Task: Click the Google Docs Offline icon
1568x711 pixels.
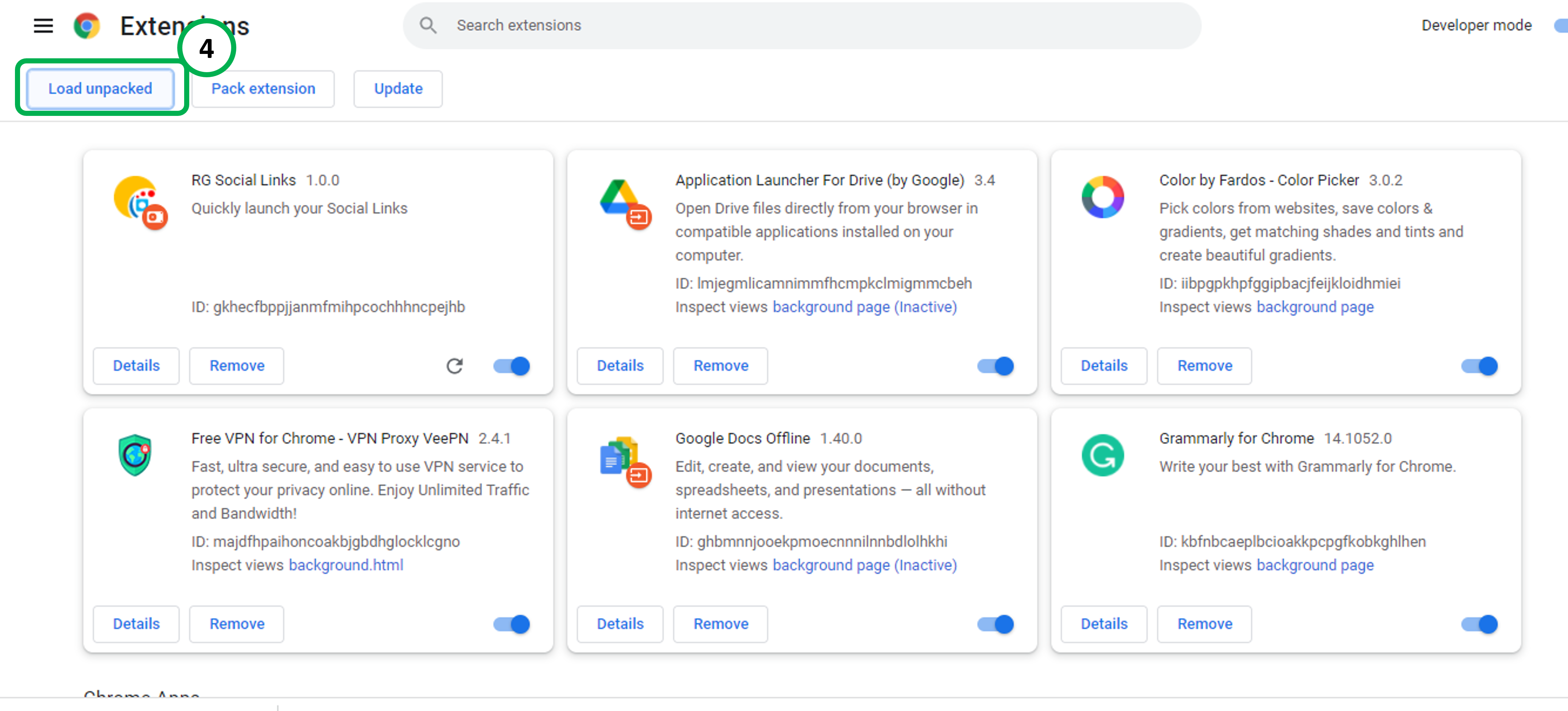Action: point(625,462)
